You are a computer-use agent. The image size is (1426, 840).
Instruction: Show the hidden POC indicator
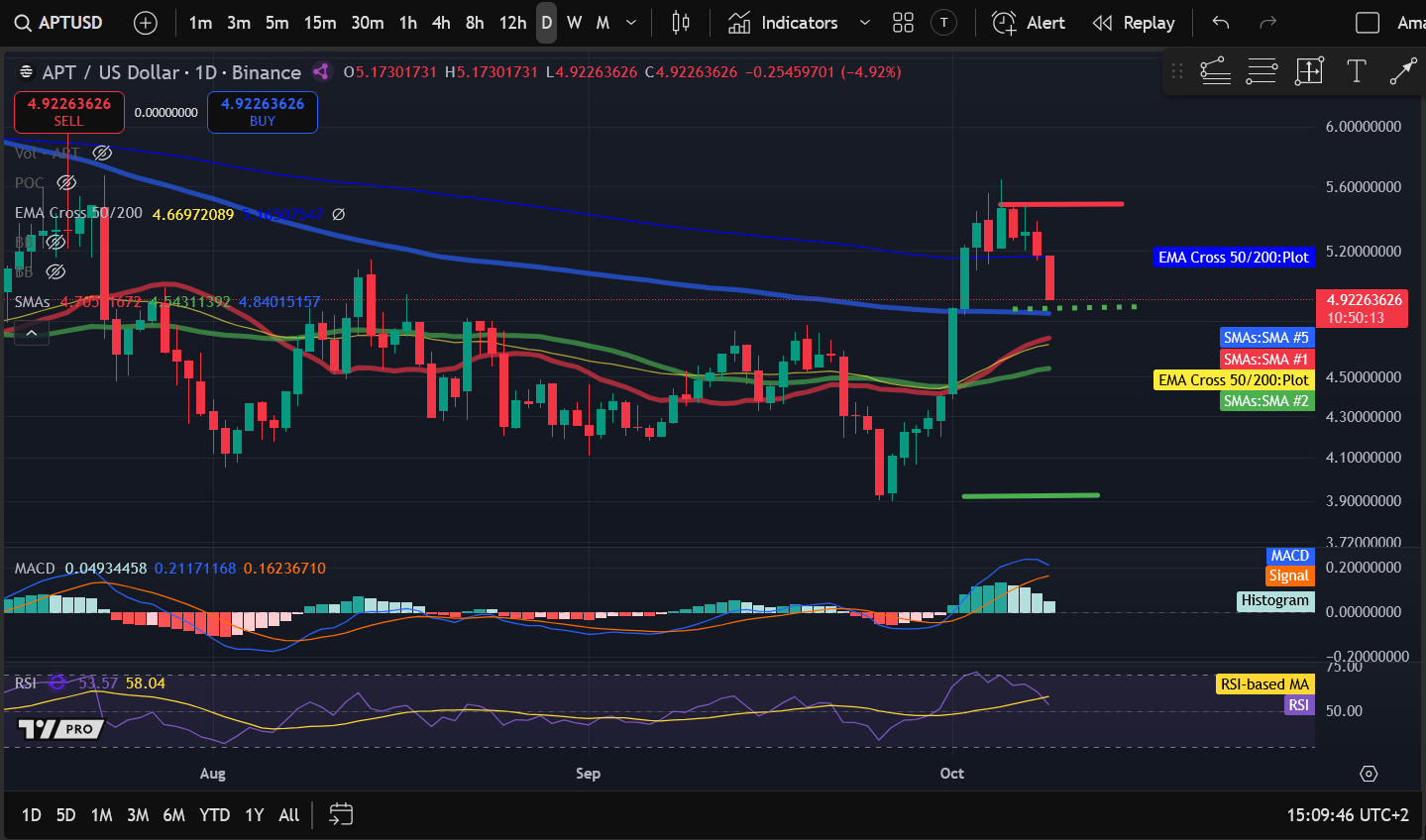[66, 182]
